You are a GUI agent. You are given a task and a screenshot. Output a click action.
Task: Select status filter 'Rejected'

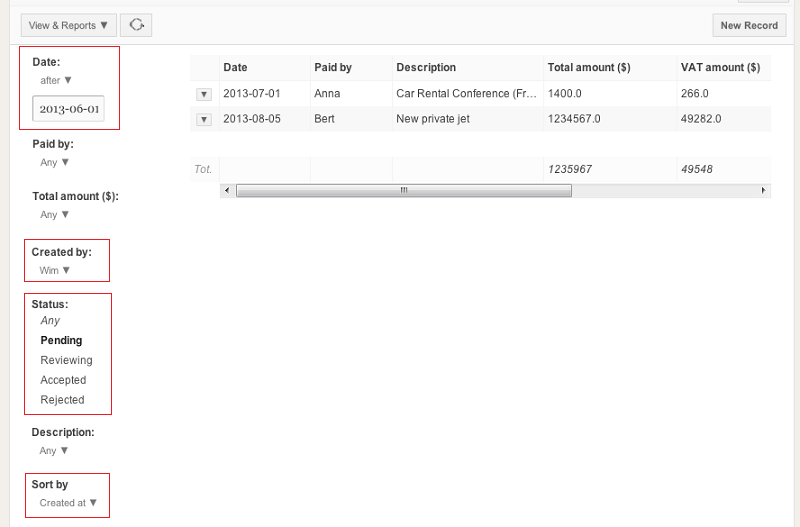click(62, 400)
